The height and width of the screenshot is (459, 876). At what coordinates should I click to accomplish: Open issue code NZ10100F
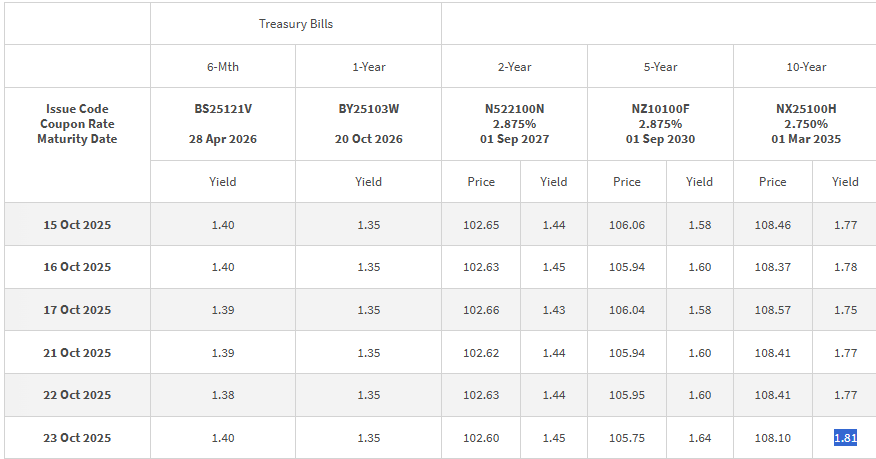(660, 109)
